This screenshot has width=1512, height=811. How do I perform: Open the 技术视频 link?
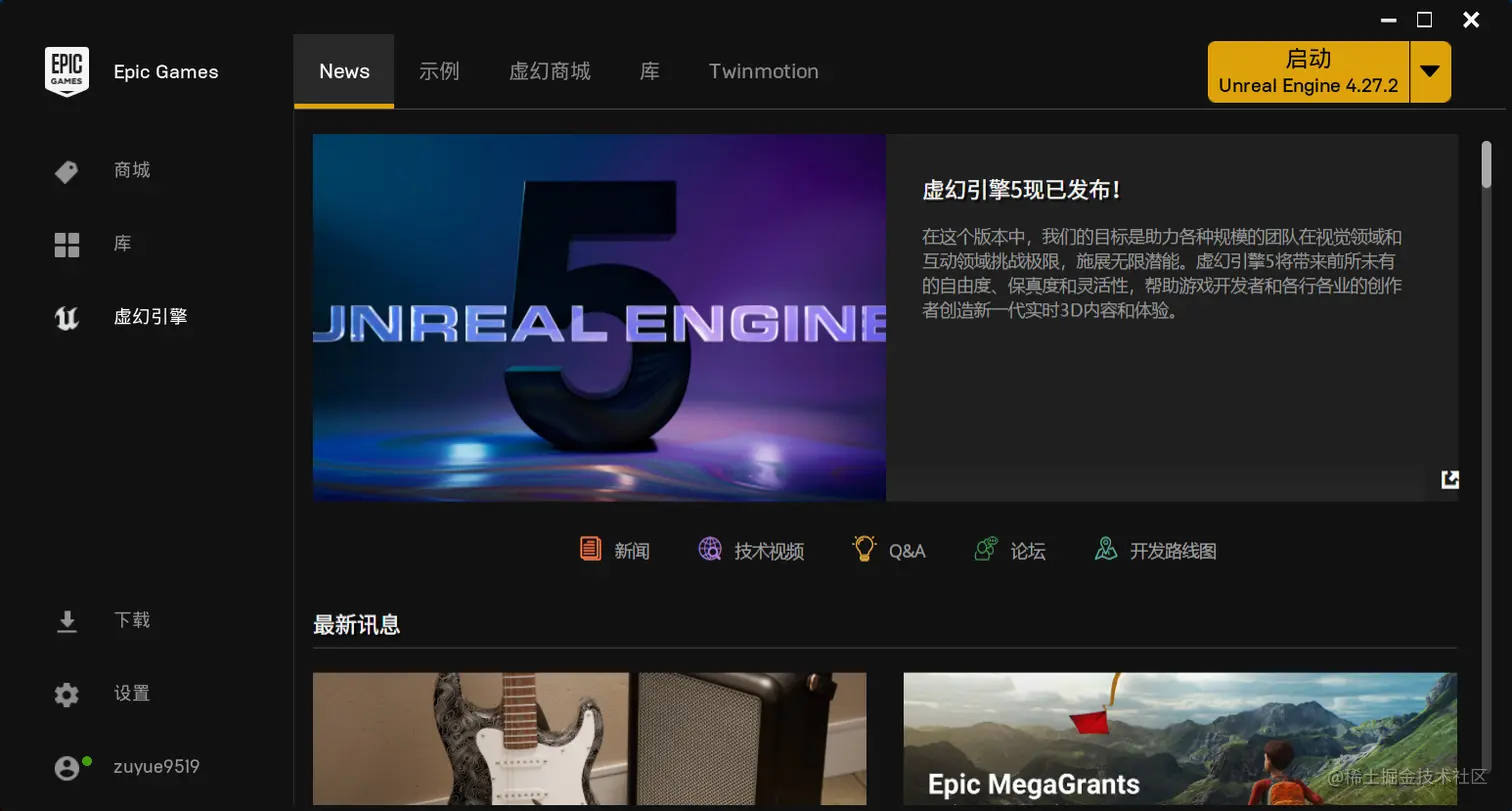pyautogui.click(x=769, y=551)
